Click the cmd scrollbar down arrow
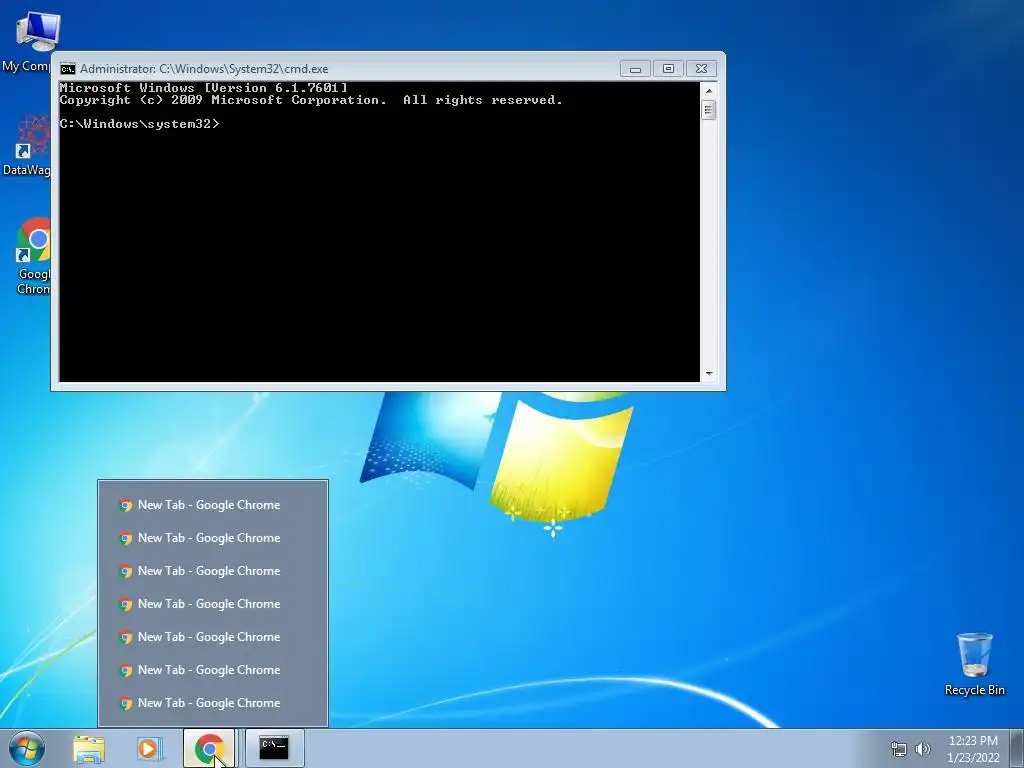 tap(709, 374)
